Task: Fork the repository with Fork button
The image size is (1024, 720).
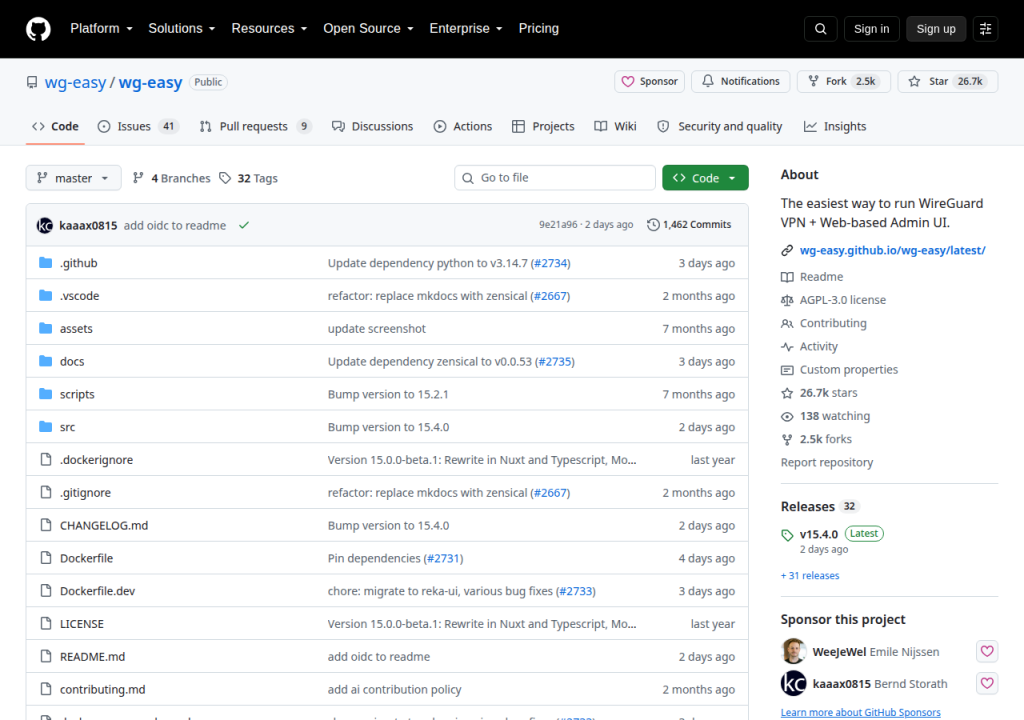Action: [x=844, y=81]
